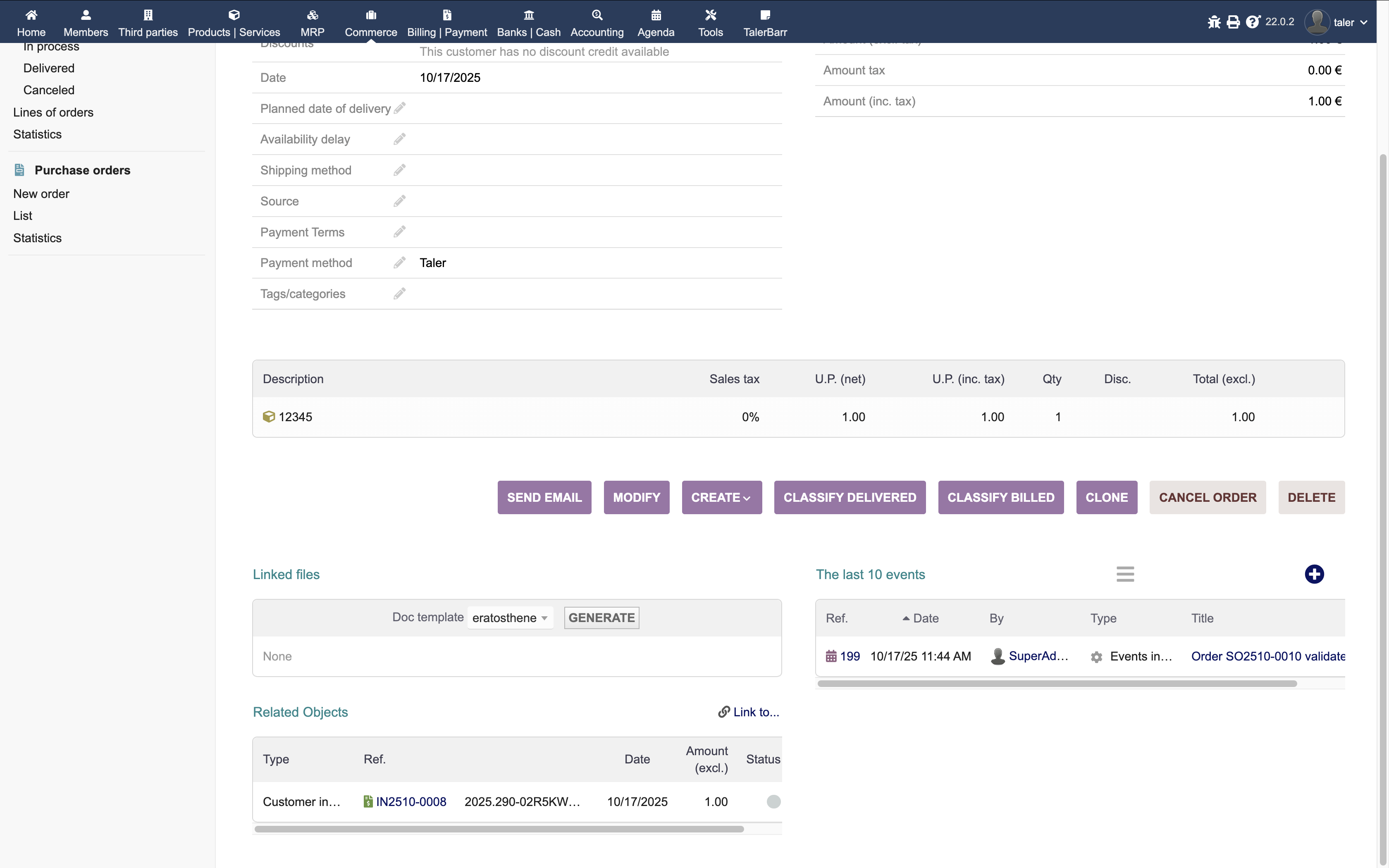
Task: Open the TalerBarr top menu
Action: pyautogui.click(x=764, y=23)
